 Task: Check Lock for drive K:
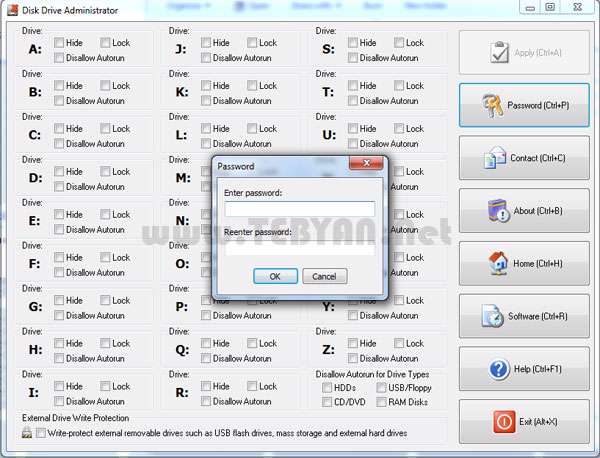point(252,85)
